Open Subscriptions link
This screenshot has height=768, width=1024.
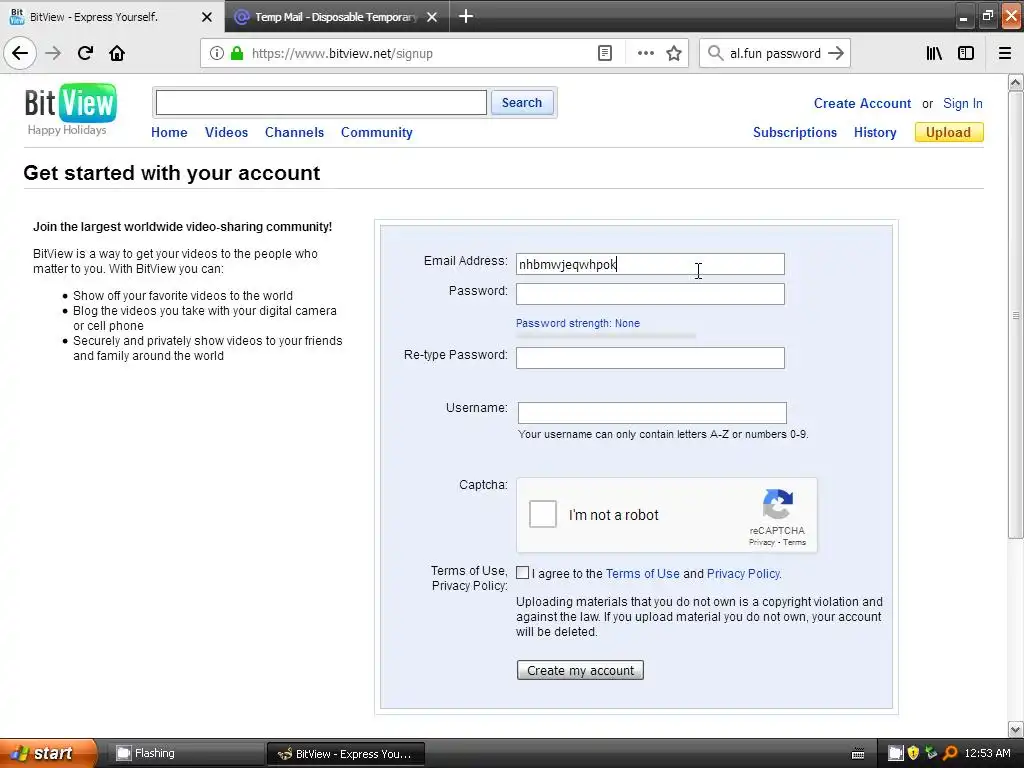[x=795, y=132]
